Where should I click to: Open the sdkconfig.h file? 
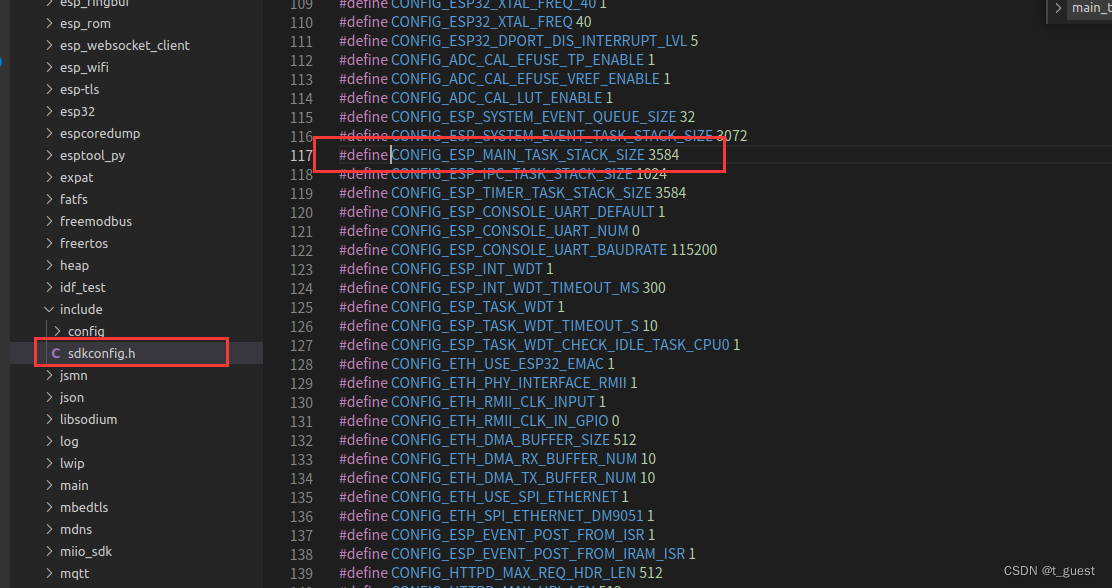(x=101, y=353)
